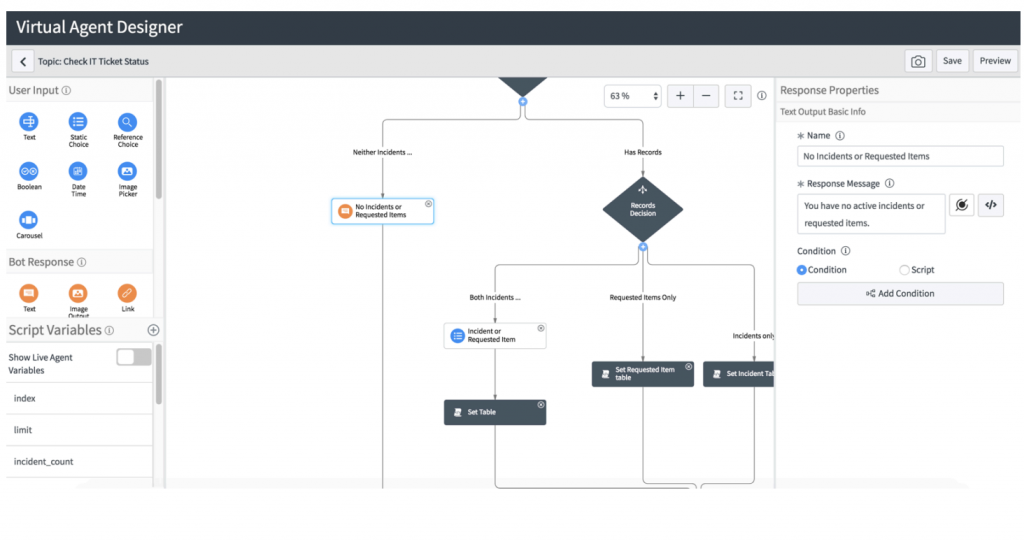This screenshot has height=541, width=1024.
Task: Select the Reference Choice user input icon
Action: [127, 122]
